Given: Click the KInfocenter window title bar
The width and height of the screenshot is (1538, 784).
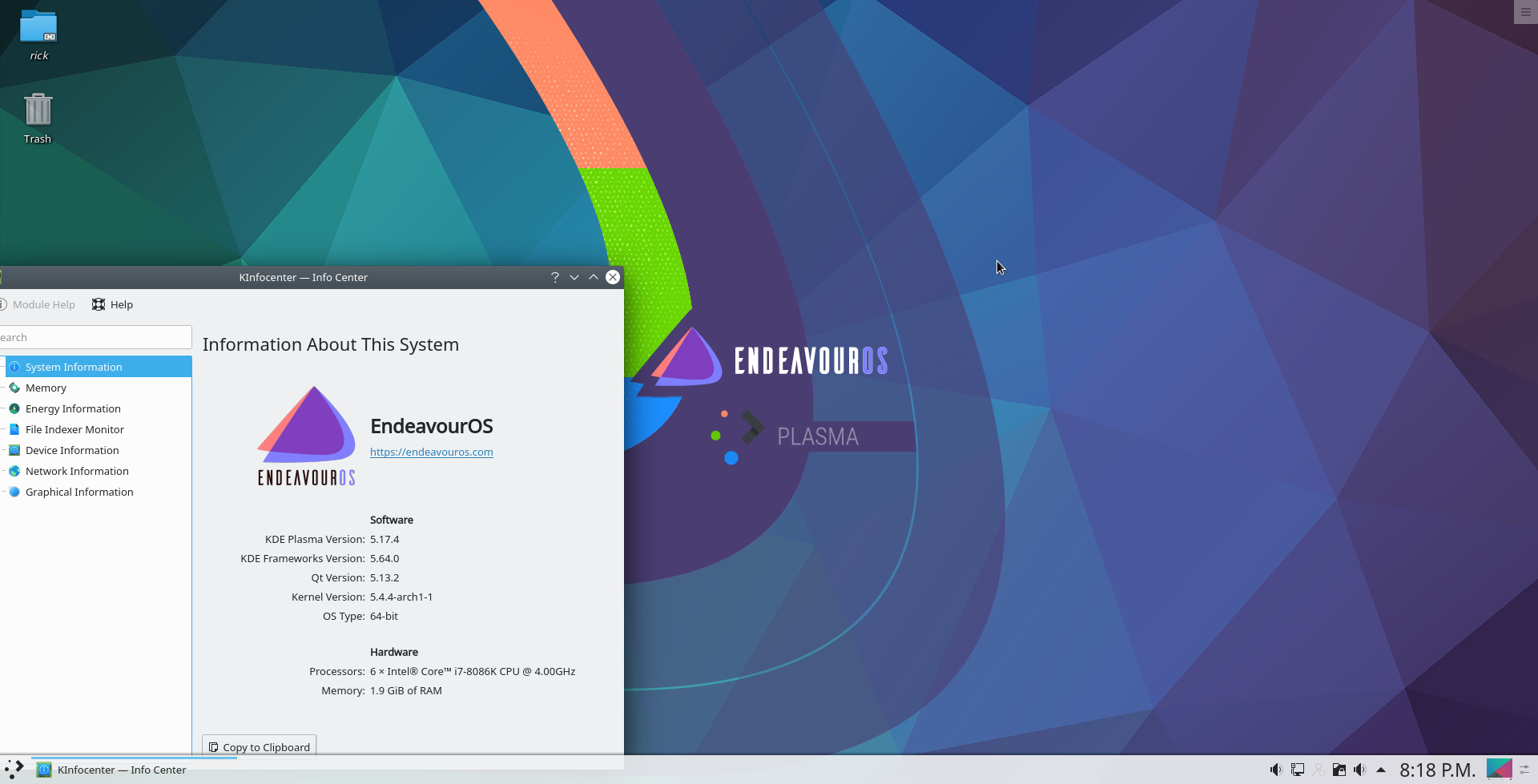Looking at the screenshot, I should click(303, 277).
